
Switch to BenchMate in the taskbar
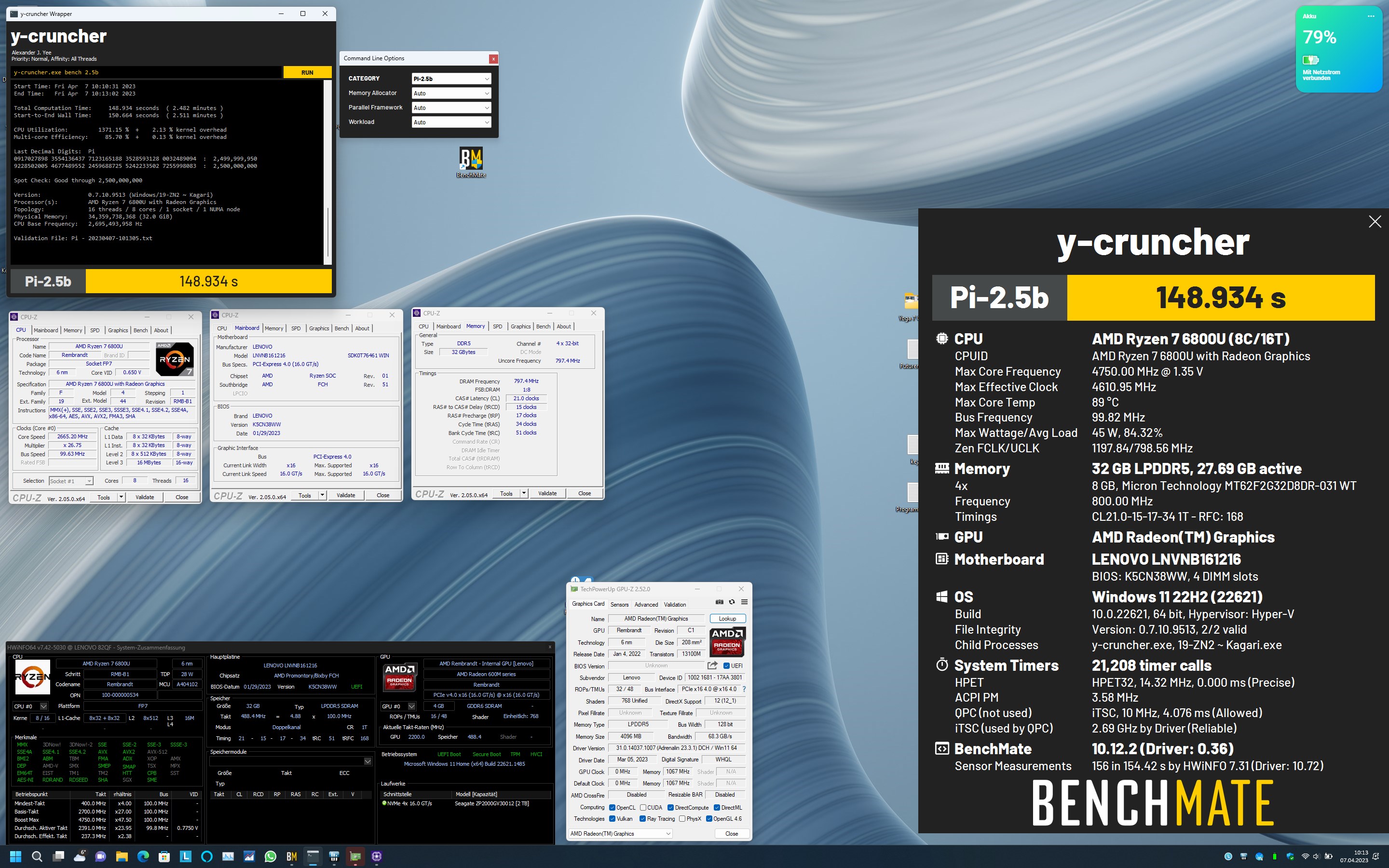point(292,856)
